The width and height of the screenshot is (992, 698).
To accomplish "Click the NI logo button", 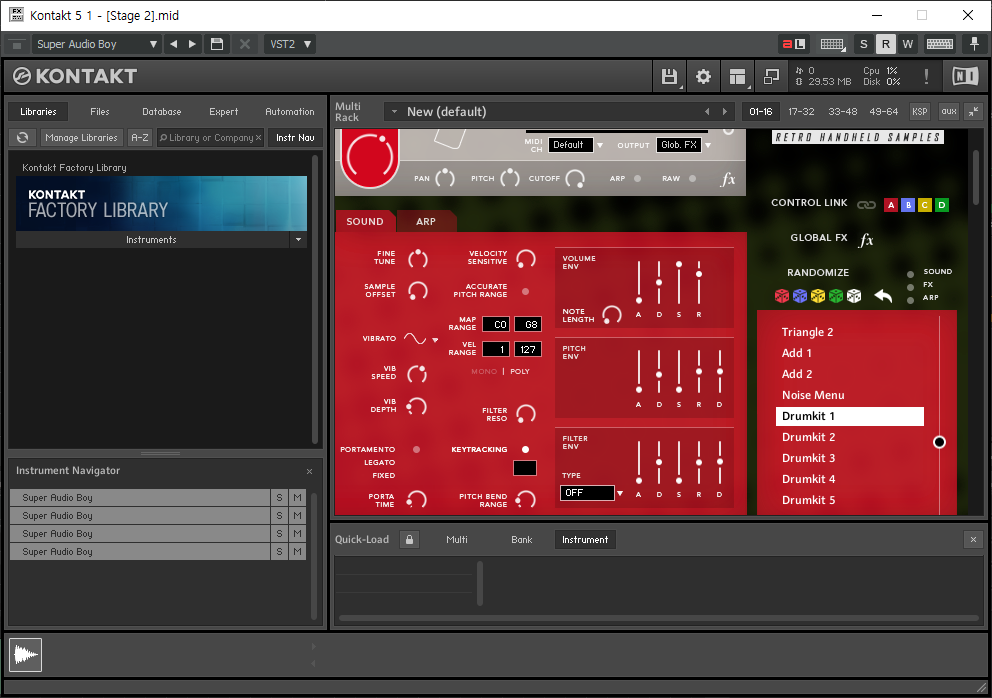I will point(965,77).
